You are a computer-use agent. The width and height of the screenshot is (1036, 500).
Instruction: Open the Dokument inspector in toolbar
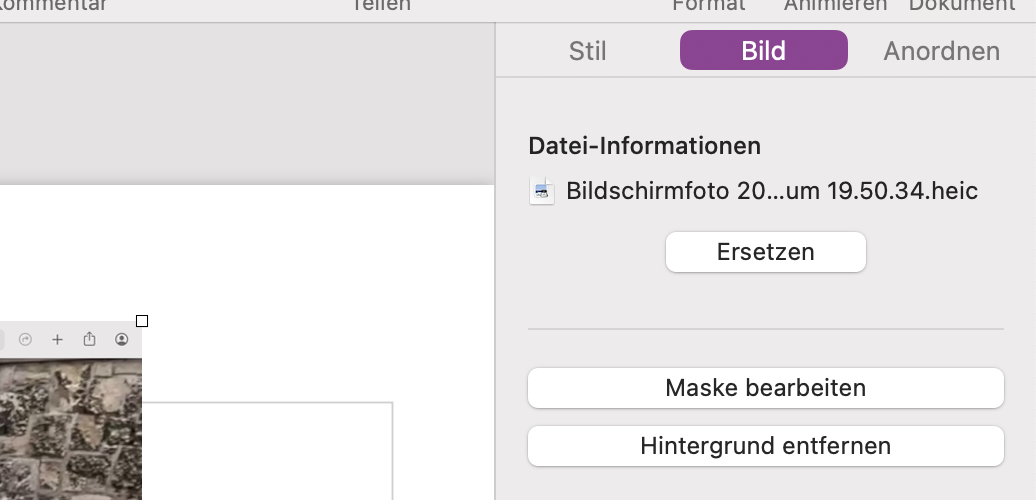click(x=961, y=6)
